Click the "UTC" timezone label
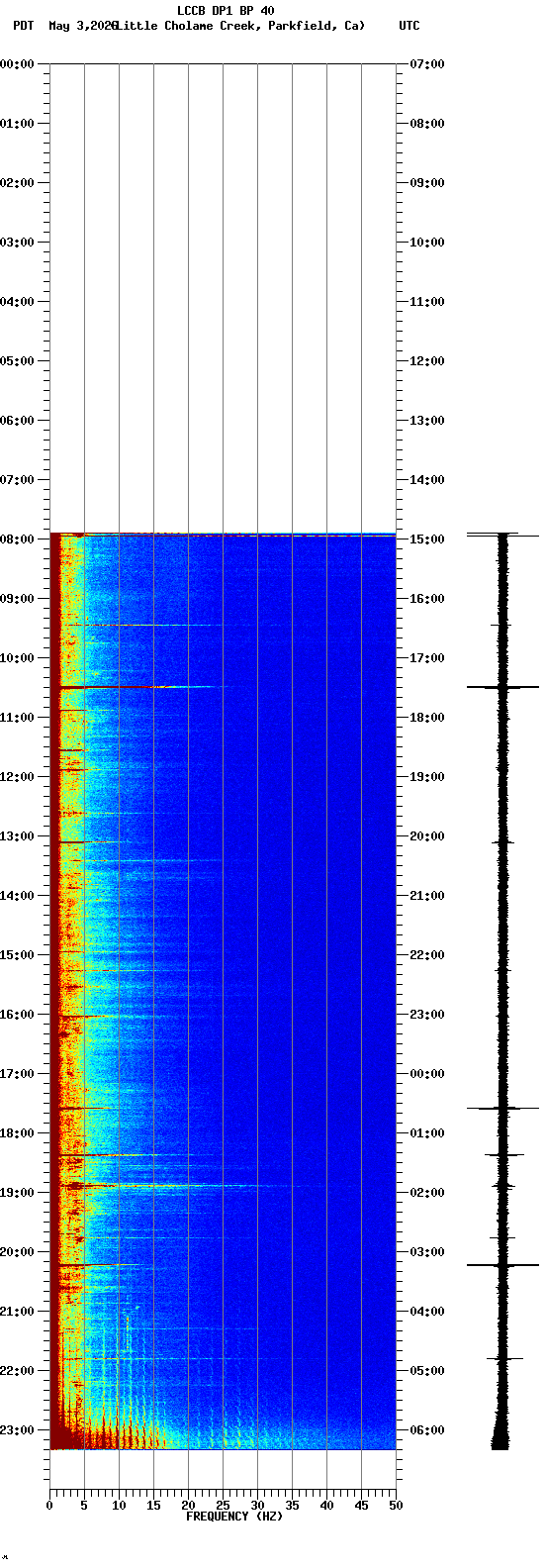 click(x=409, y=26)
